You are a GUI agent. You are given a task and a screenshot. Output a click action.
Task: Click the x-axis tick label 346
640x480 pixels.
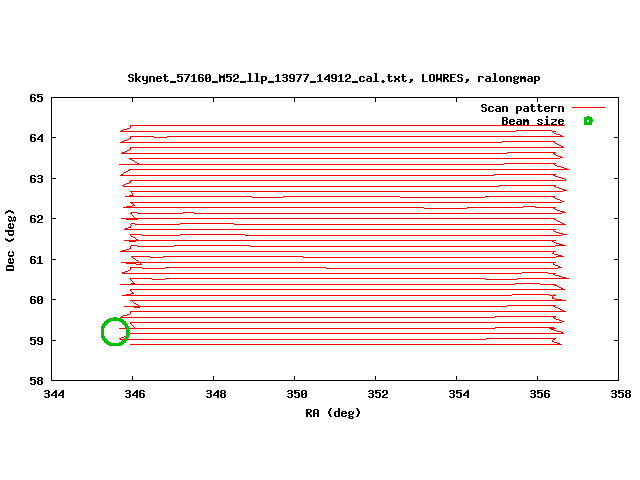tap(135, 394)
